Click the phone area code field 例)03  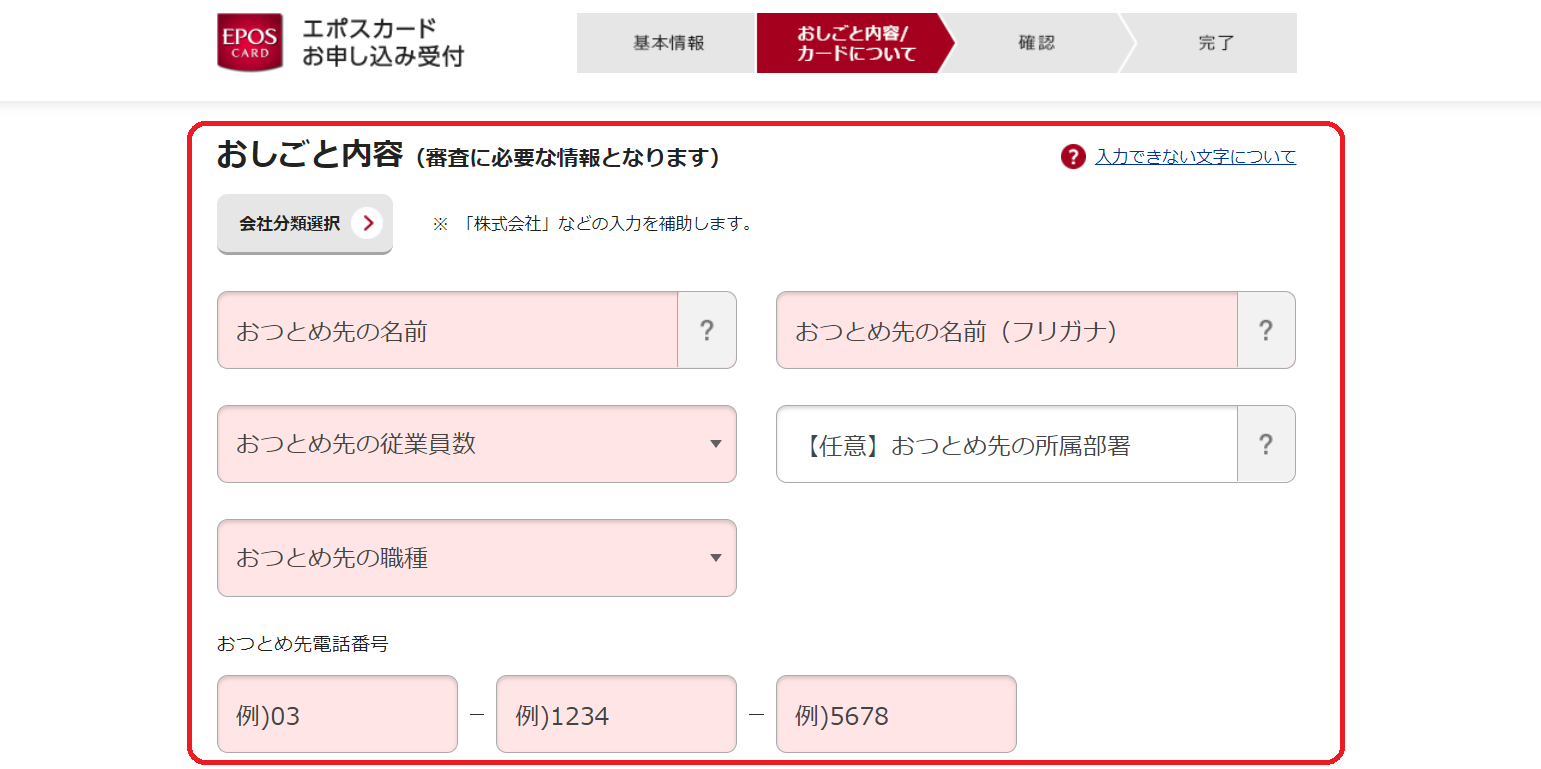[337, 714]
